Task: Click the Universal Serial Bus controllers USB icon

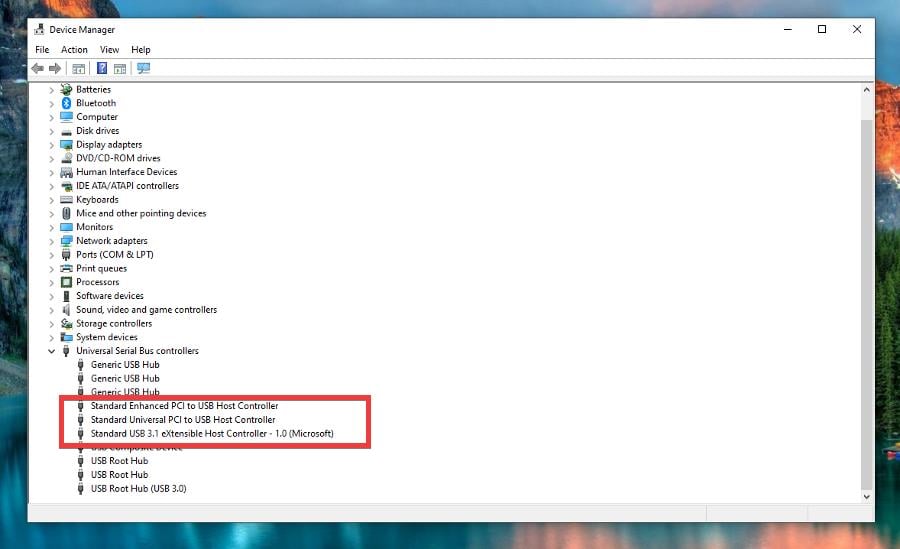Action: (66, 351)
